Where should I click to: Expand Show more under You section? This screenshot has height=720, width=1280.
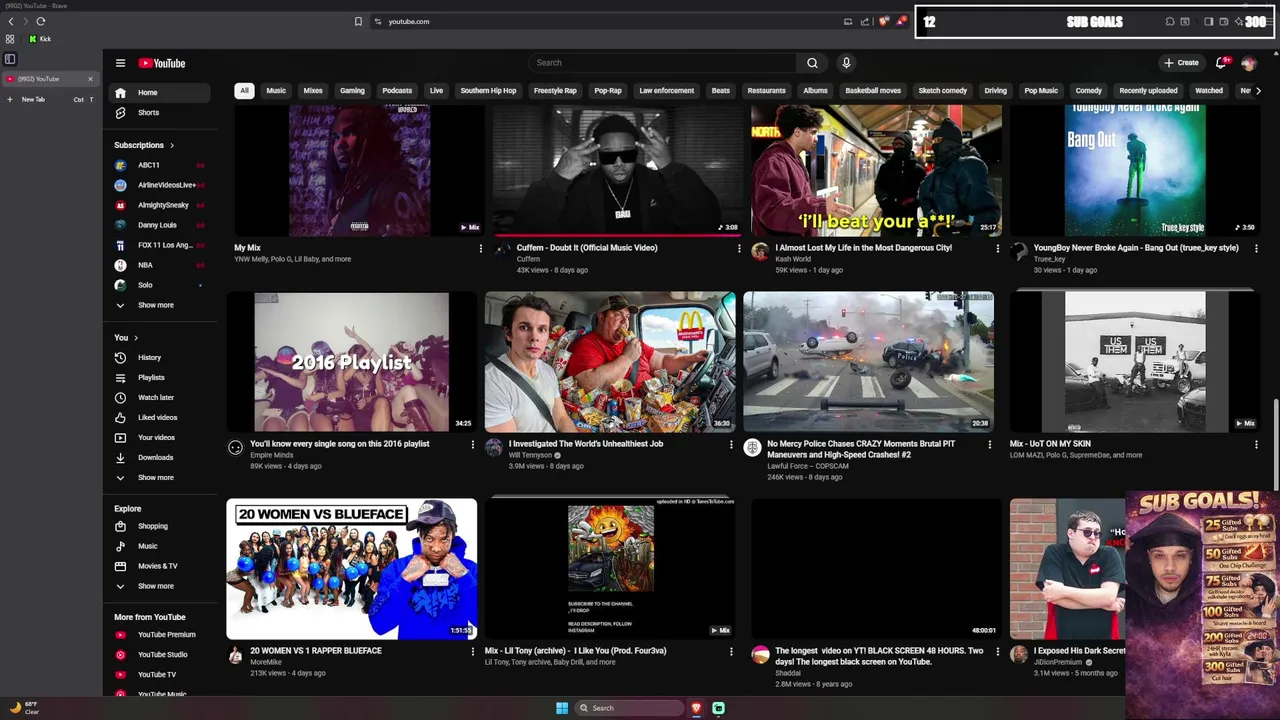tap(160, 477)
